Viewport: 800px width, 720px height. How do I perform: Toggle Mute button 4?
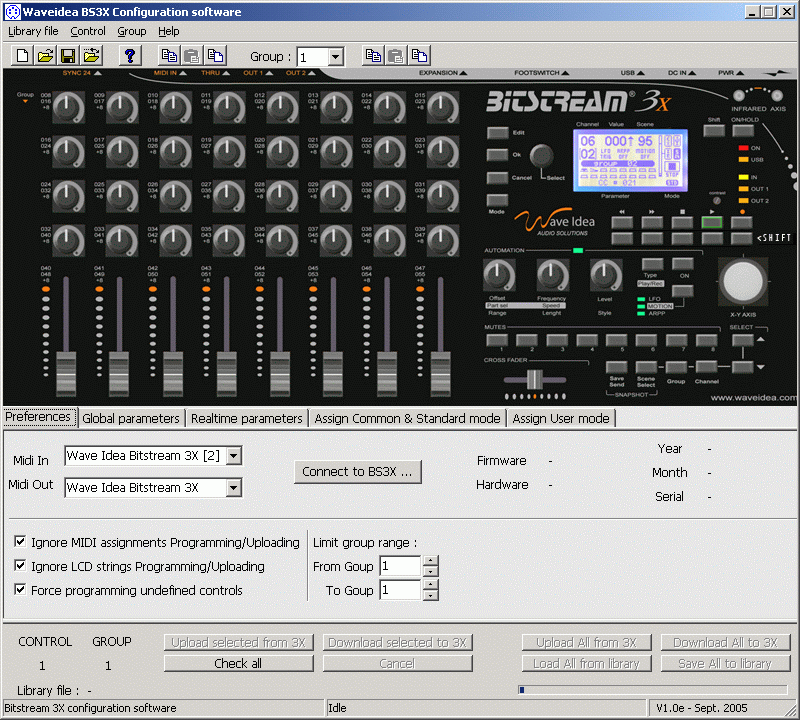click(587, 340)
